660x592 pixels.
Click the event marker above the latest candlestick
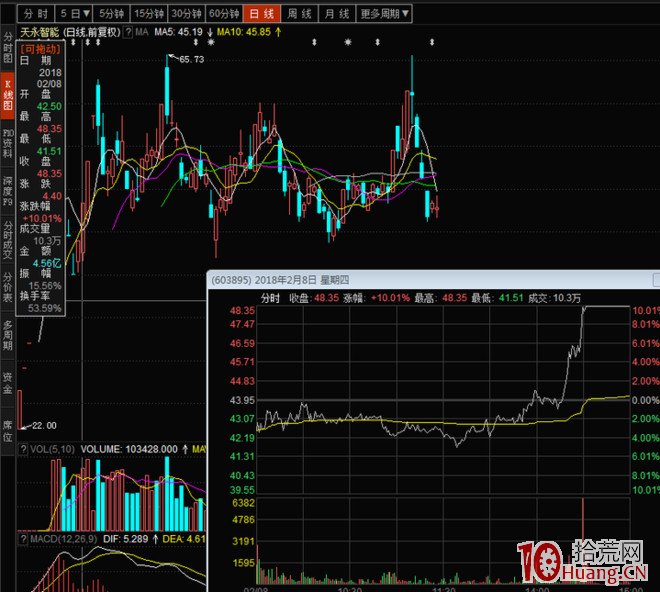point(432,42)
